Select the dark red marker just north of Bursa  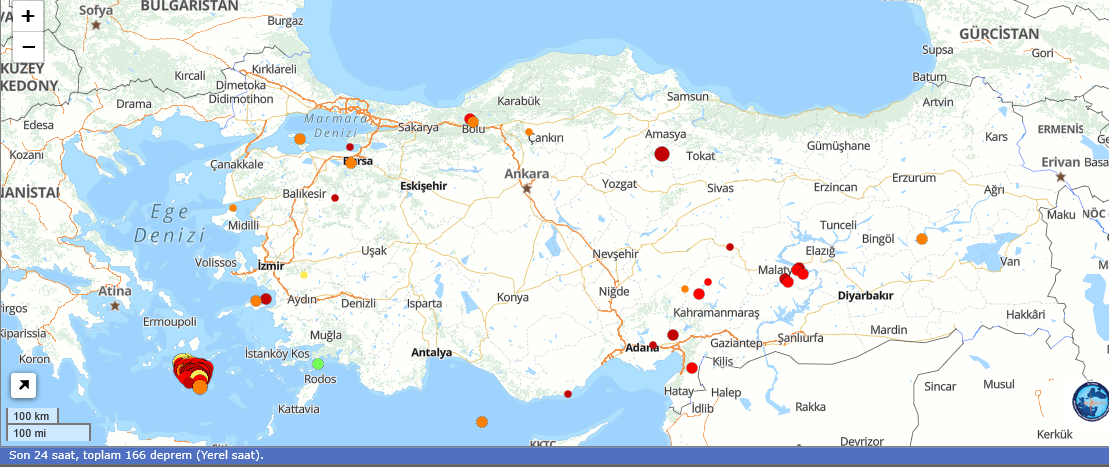point(349,147)
